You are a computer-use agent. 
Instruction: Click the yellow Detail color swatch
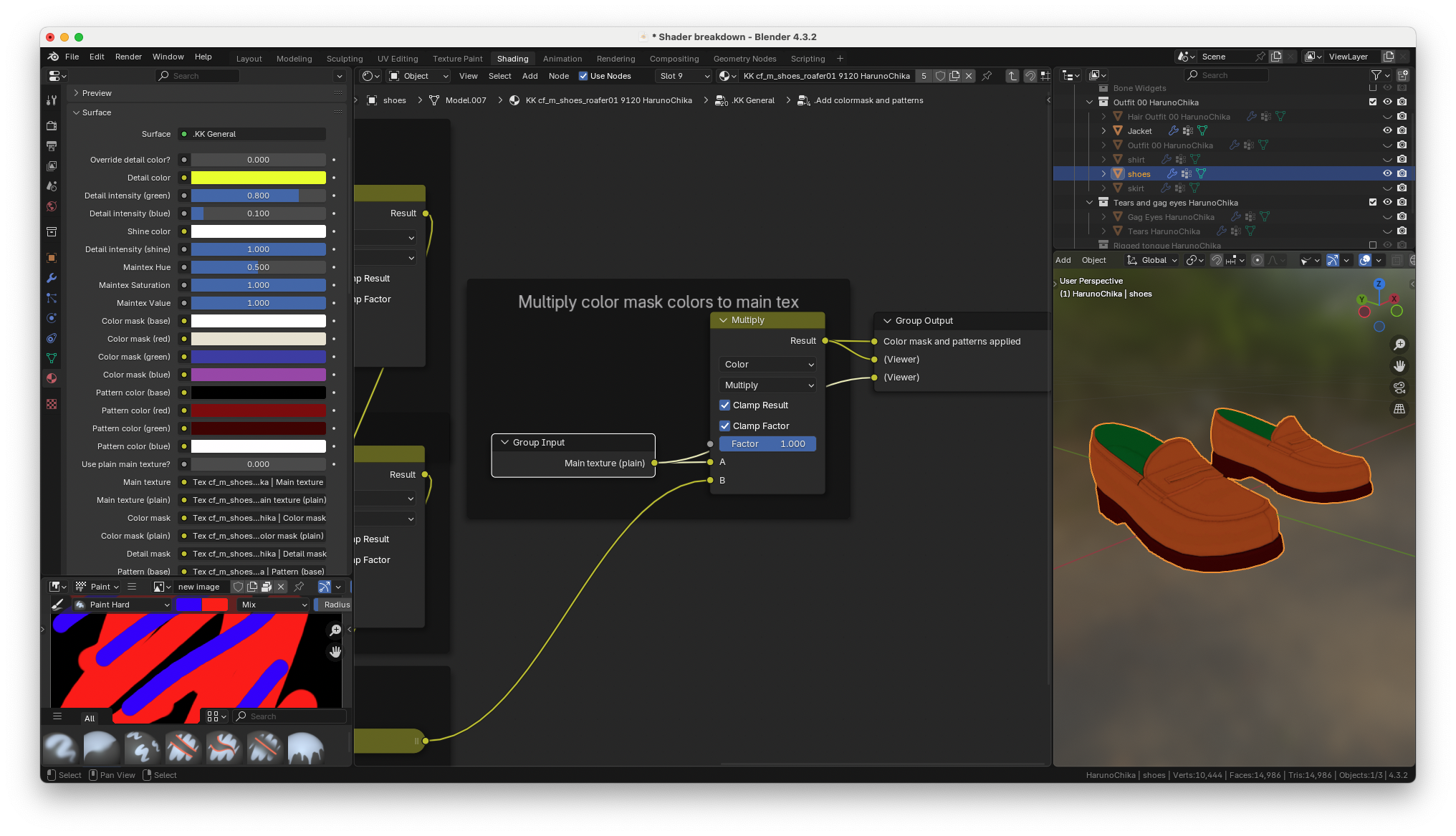pyautogui.click(x=258, y=178)
